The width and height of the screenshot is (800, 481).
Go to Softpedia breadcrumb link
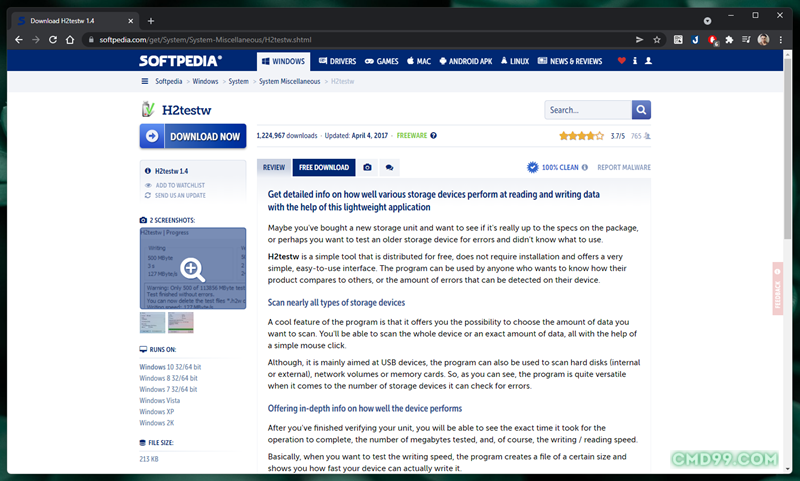point(168,81)
